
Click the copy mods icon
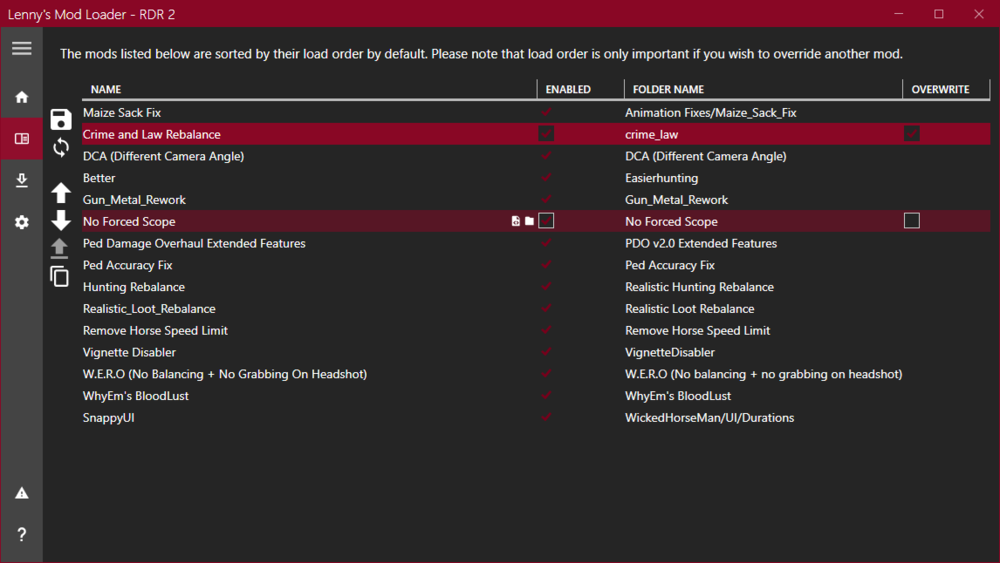[60, 276]
